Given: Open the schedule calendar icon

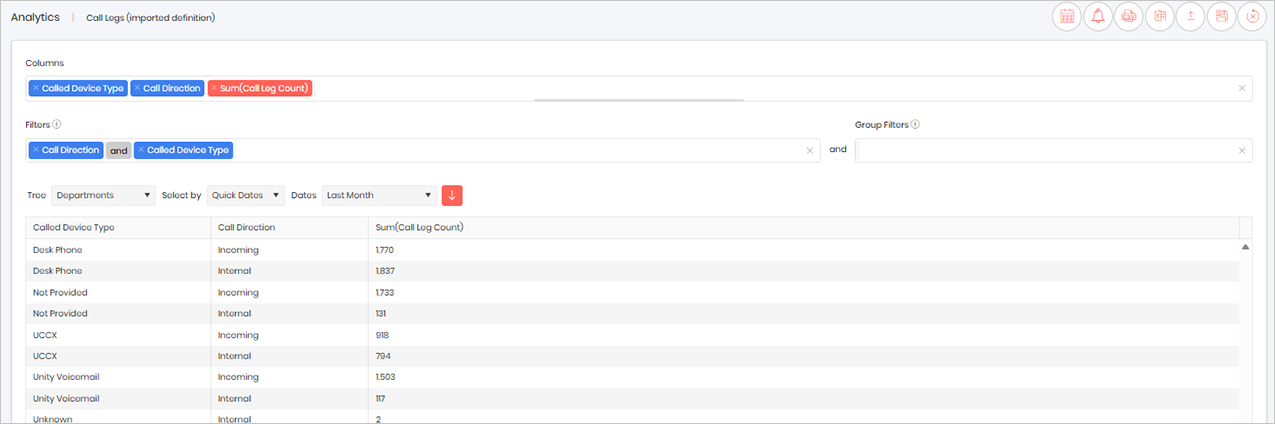Looking at the screenshot, I should pyautogui.click(x=1067, y=16).
